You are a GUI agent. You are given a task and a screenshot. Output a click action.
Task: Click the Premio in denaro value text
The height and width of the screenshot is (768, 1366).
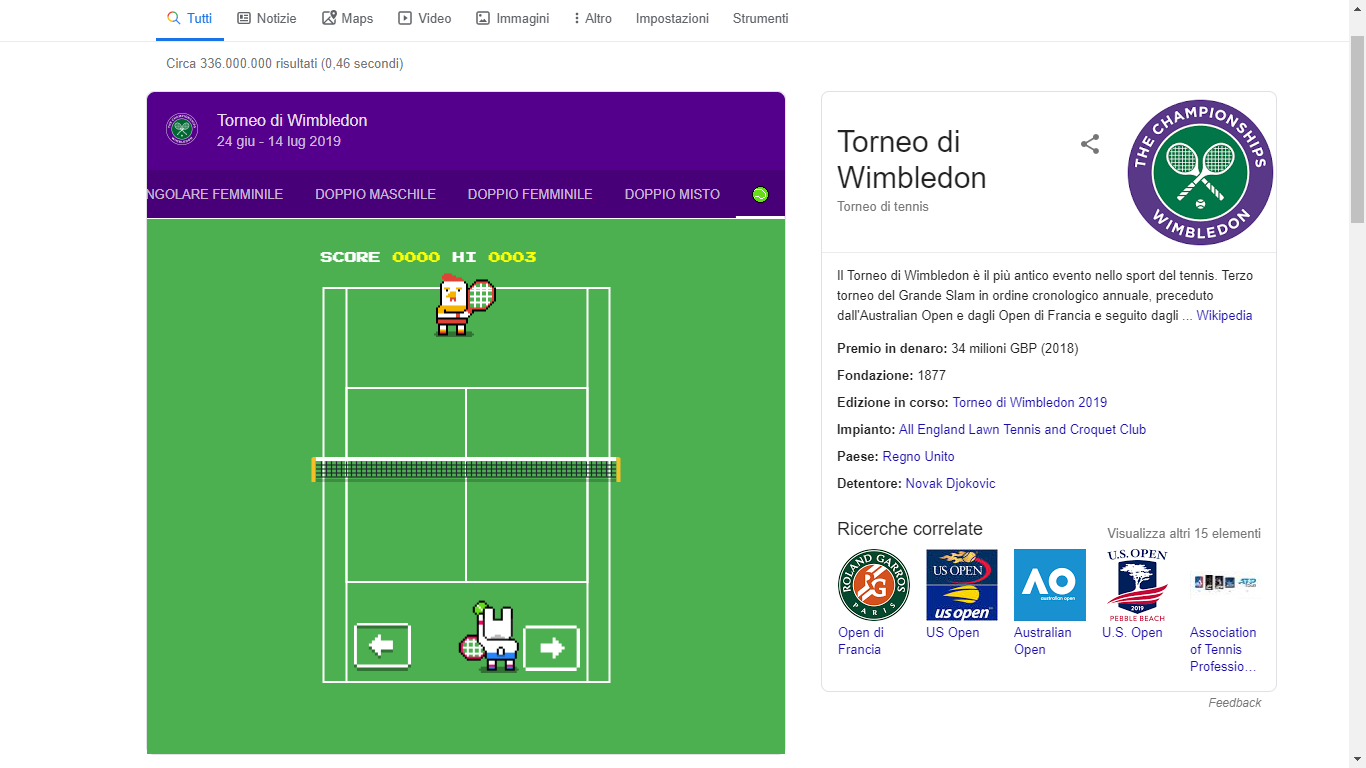coord(1015,348)
